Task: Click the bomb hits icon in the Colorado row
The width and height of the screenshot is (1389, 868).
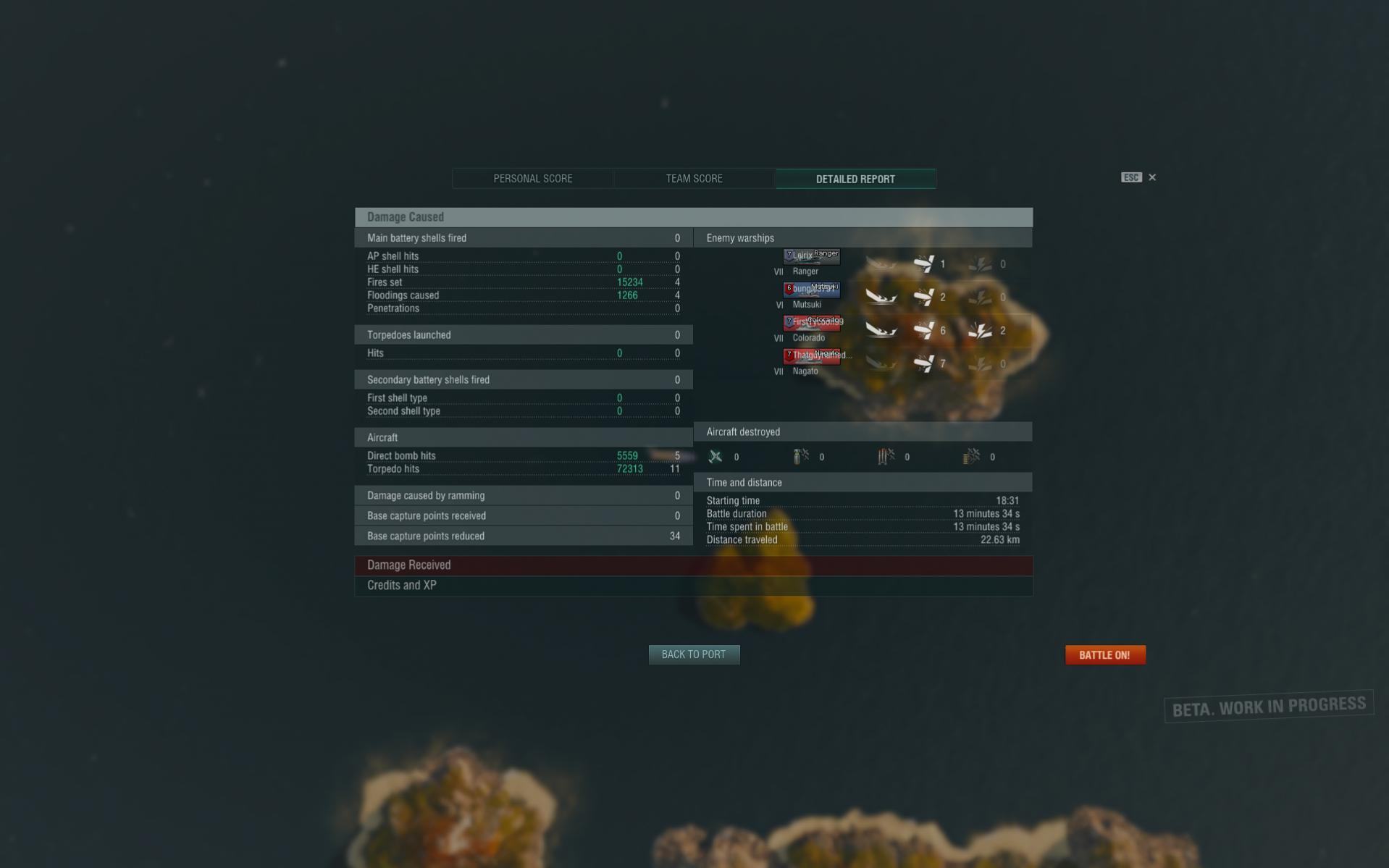Action: coord(980,331)
